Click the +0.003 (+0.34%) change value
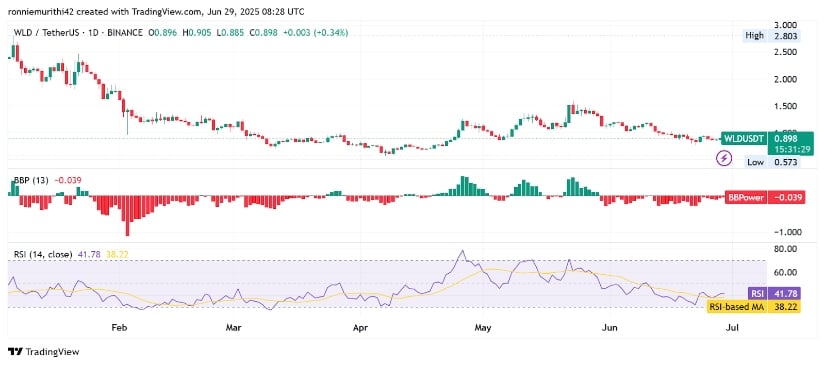This screenshot has width=825, height=365. (316, 33)
